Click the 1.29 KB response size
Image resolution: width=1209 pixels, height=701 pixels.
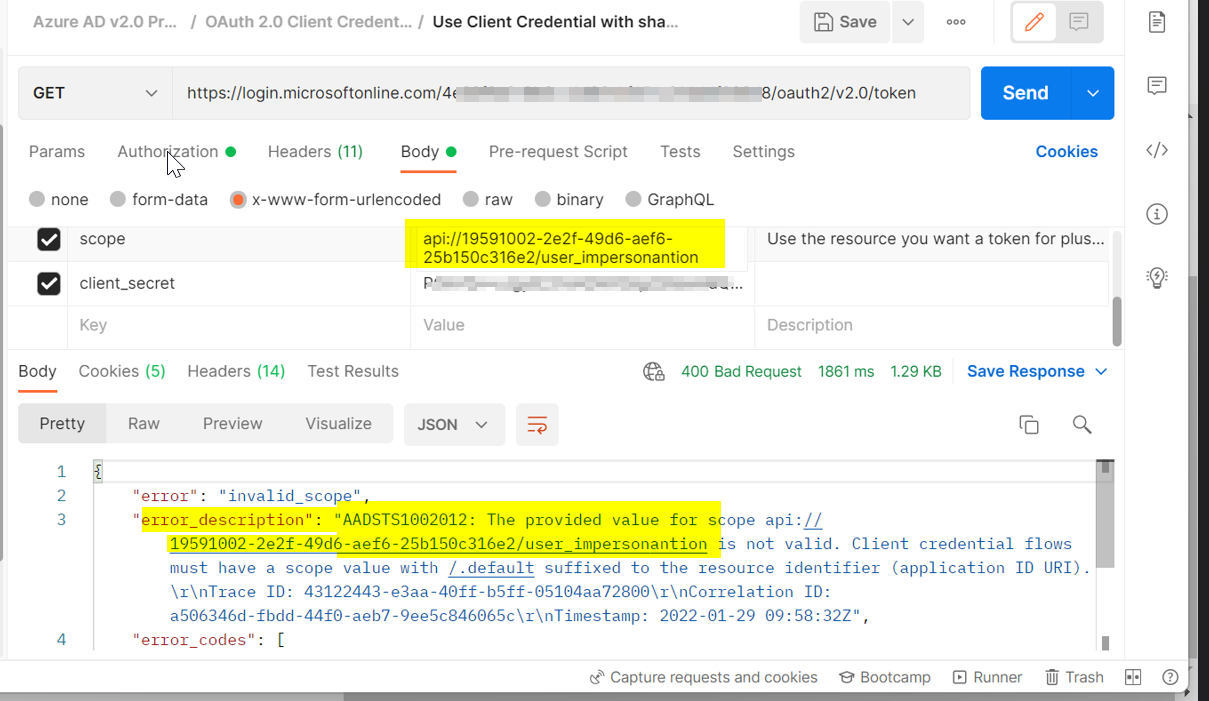pyautogui.click(x=916, y=372)
